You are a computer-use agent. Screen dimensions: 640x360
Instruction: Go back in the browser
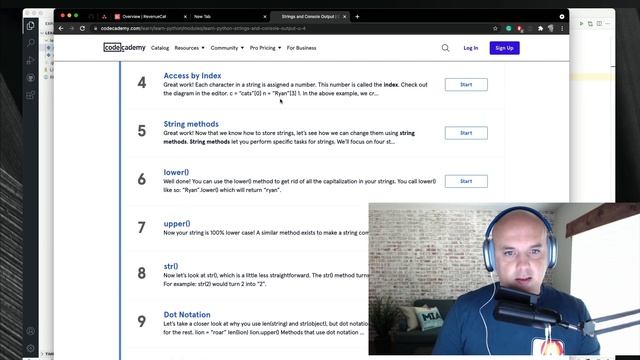point(61,29)
